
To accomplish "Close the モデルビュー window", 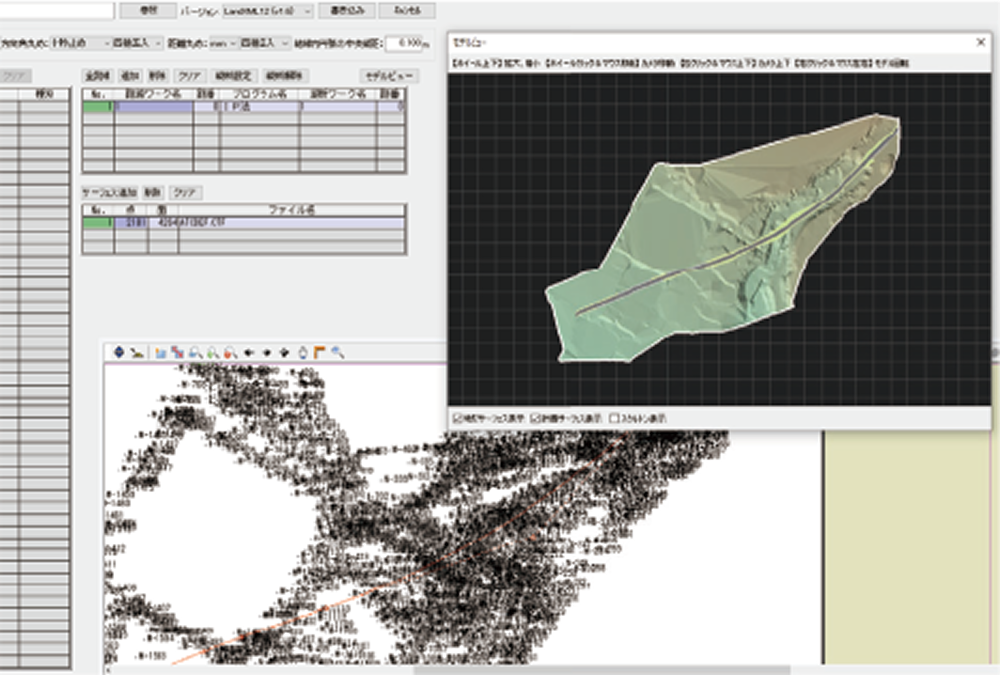I will click(981, 42).
